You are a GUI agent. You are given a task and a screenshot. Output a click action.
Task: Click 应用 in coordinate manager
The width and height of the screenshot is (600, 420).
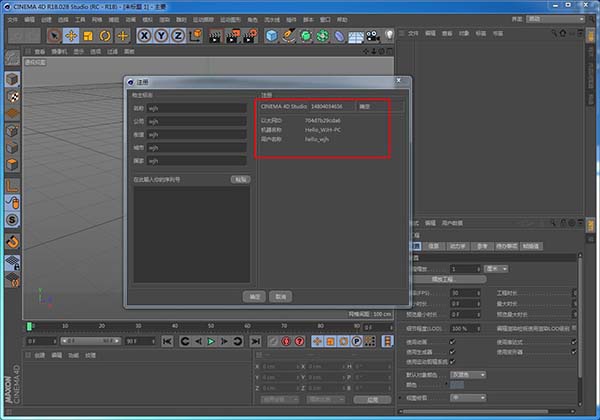coord(372,399)
